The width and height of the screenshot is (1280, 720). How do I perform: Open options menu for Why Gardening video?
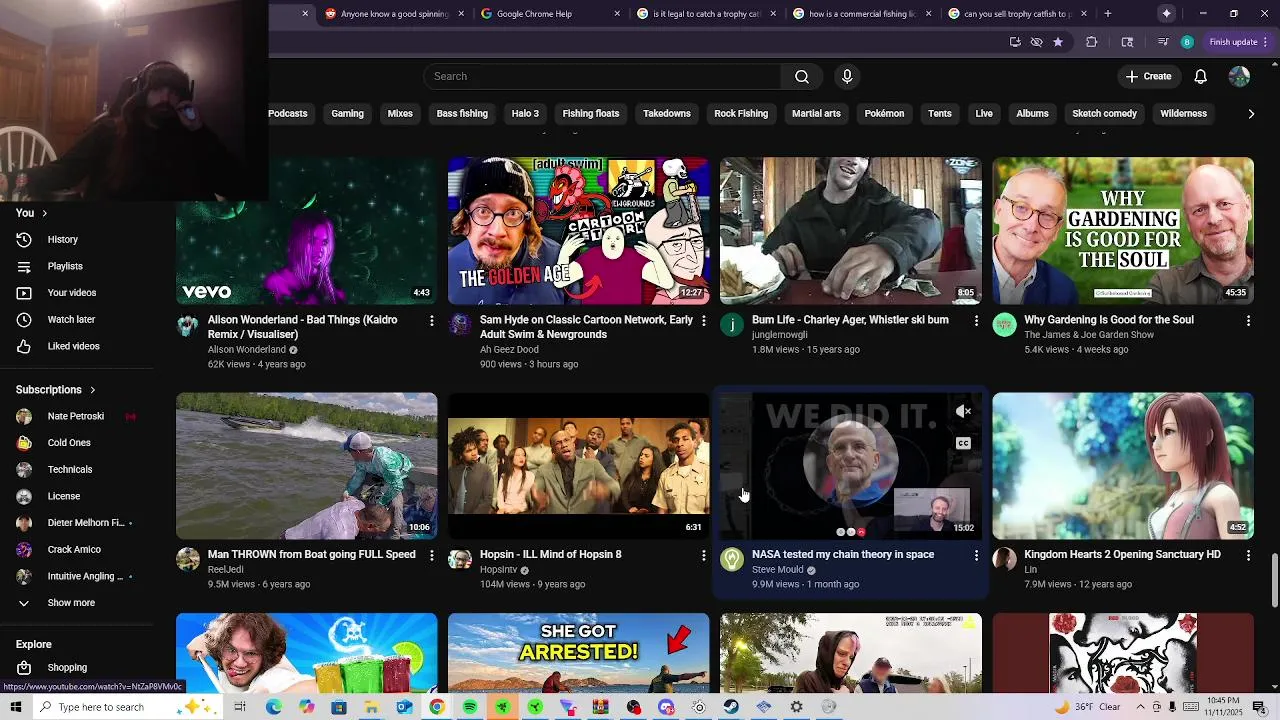(1248, 321)
